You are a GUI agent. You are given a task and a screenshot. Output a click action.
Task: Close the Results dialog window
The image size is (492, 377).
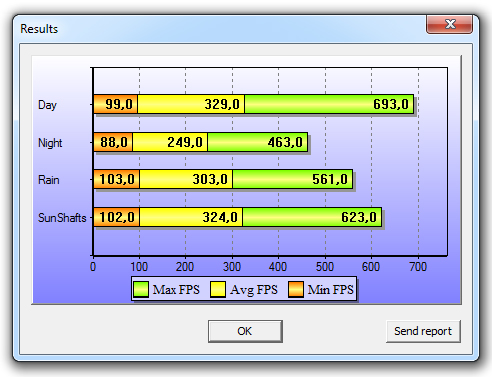pos(449,24)
